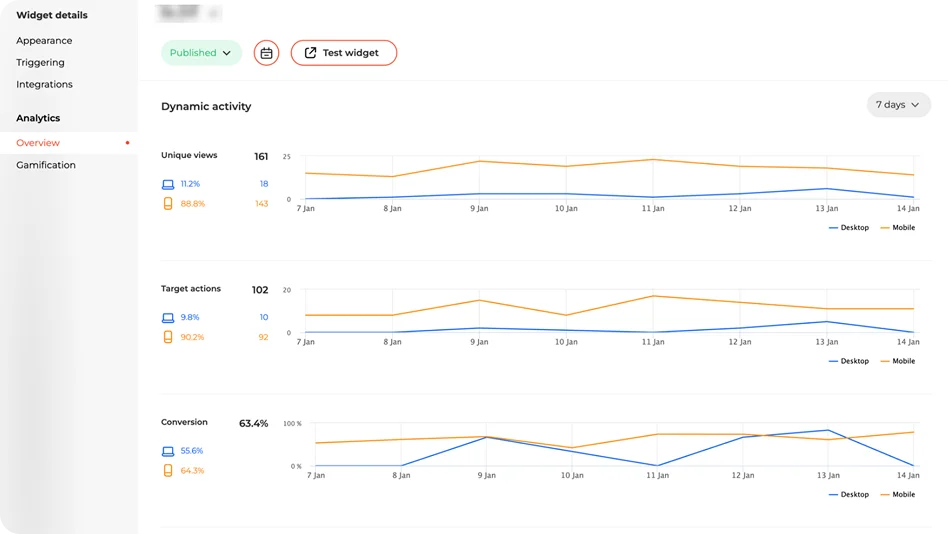Click the mobile icon under Conversion
948x534 pixels.
[168, 470]
